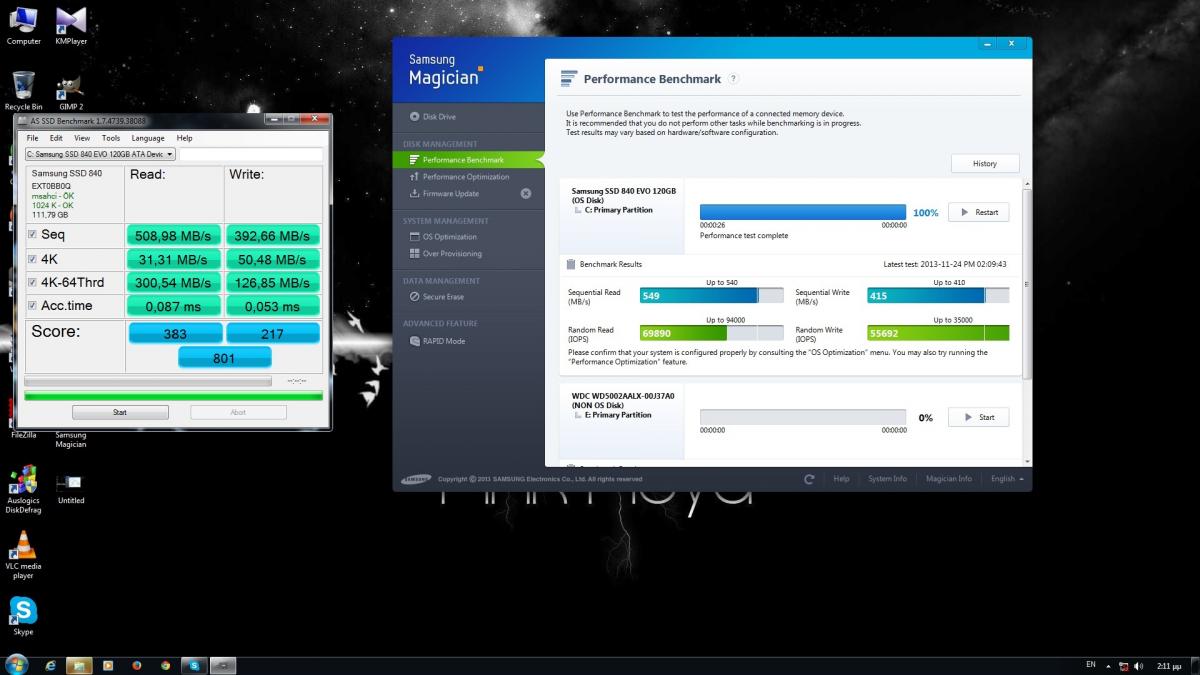Open the Skype desktop icon
Viewport: 1200px width, 675px height.
[23, 616]
